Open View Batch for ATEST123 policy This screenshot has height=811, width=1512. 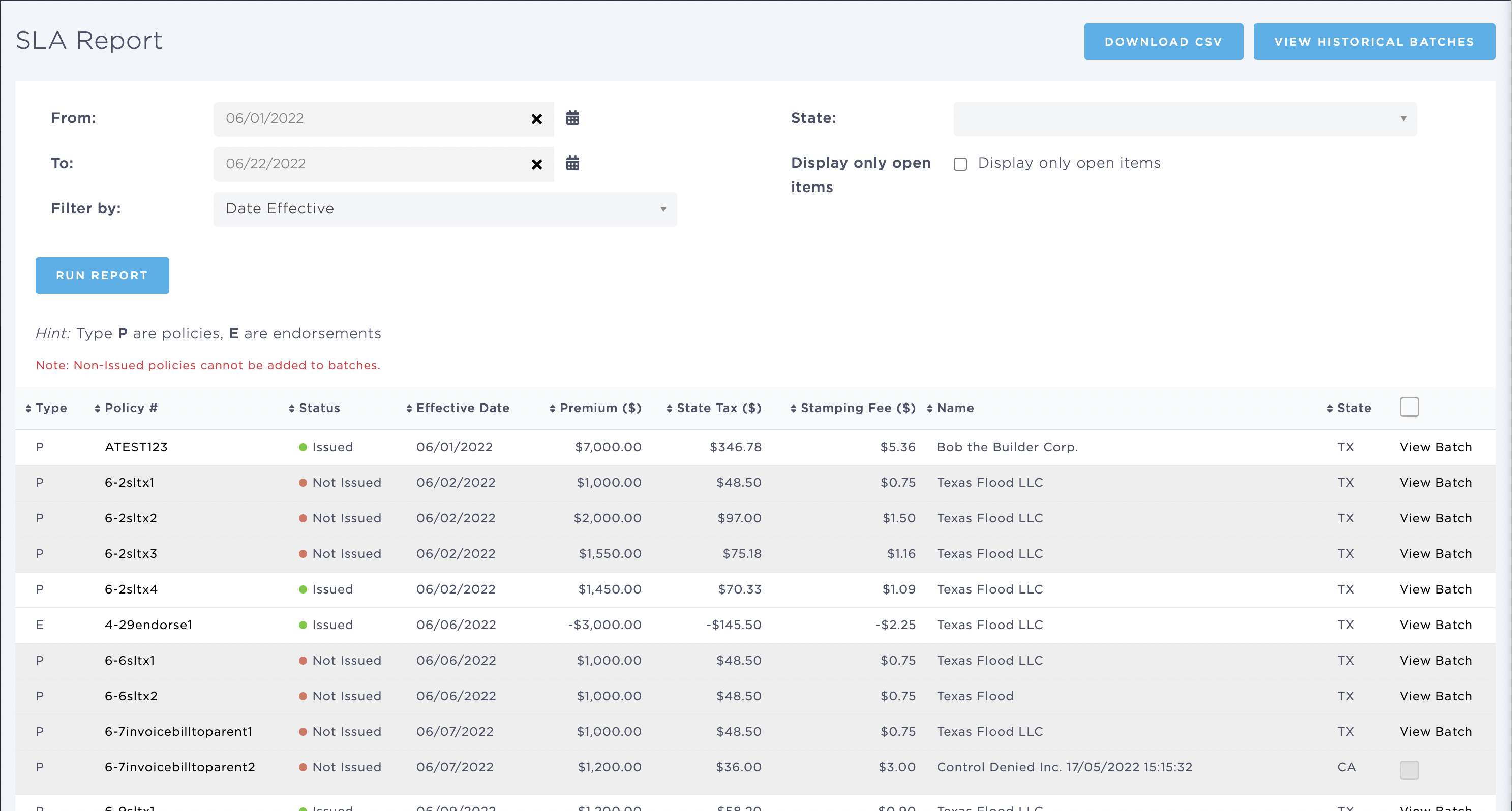[1435, 447]
